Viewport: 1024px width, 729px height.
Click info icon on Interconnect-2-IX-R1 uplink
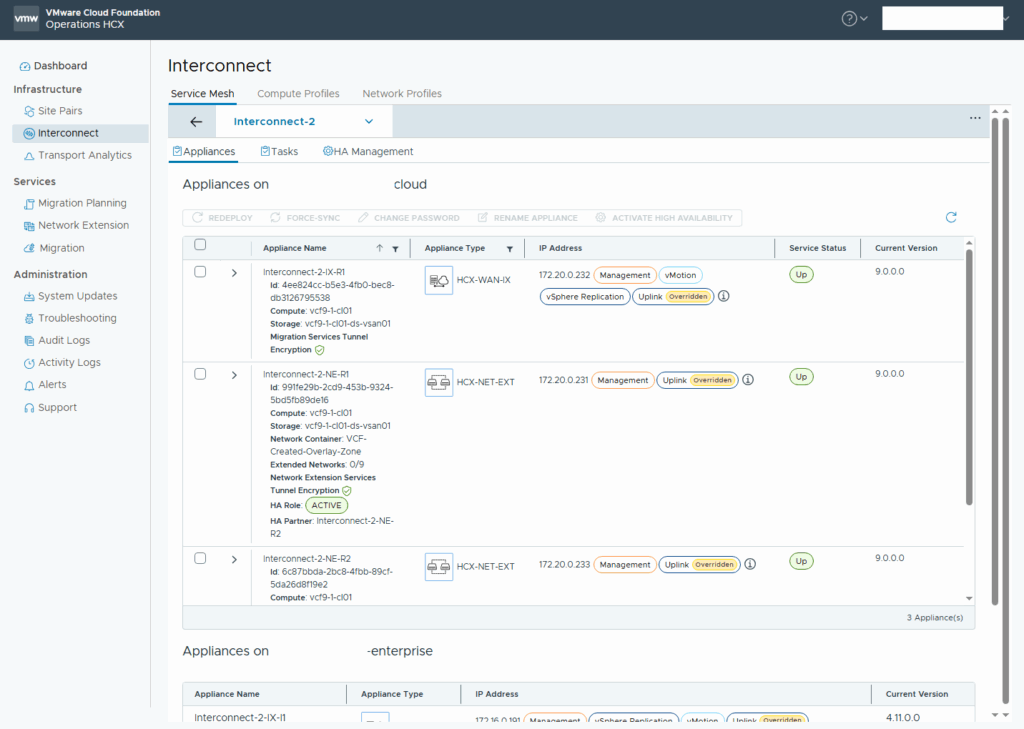pyautogui.click(x=724, y=296)
